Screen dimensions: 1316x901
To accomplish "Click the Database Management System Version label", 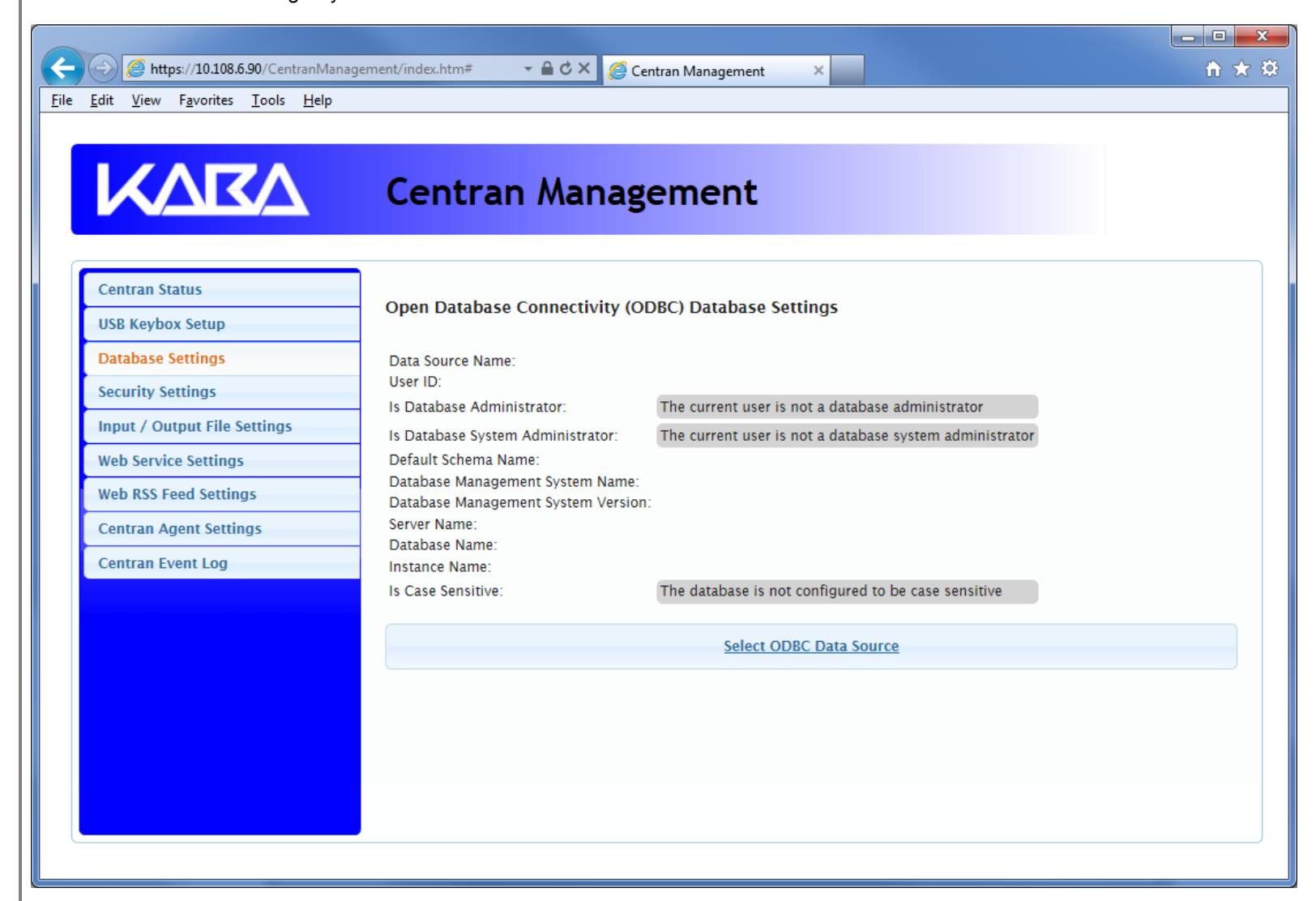I will pos(520,502).
